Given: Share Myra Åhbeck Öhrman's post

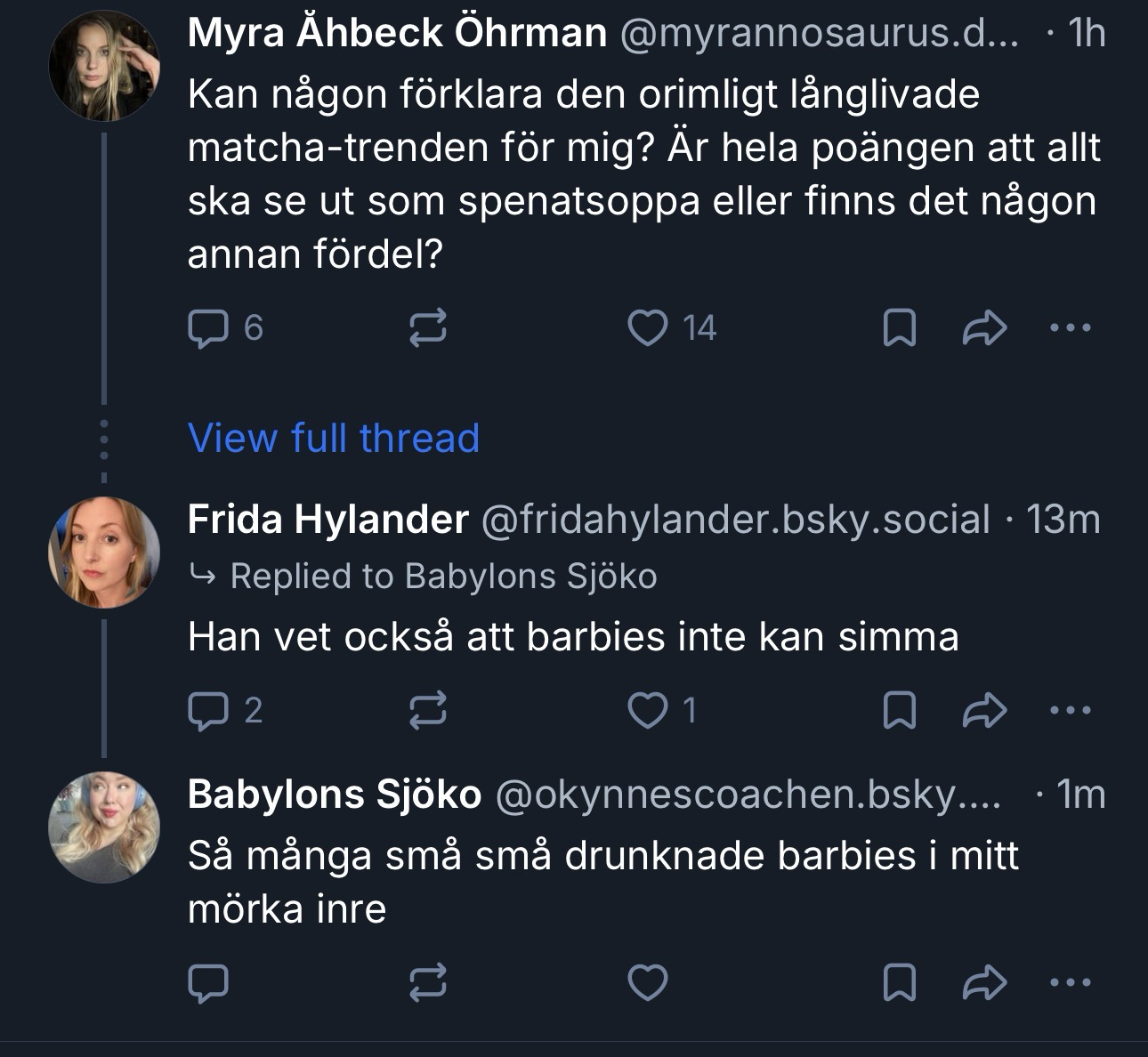Looking at the screenshot, I should tap(985, 328).
